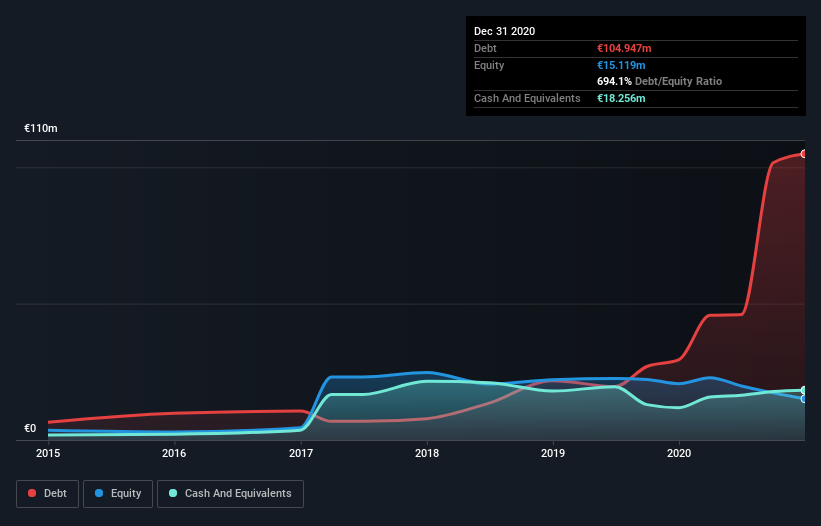Click the 2018 x-axis label
Image resolution: width=821 pixels, height=526 pixels.
coord(427,453)
